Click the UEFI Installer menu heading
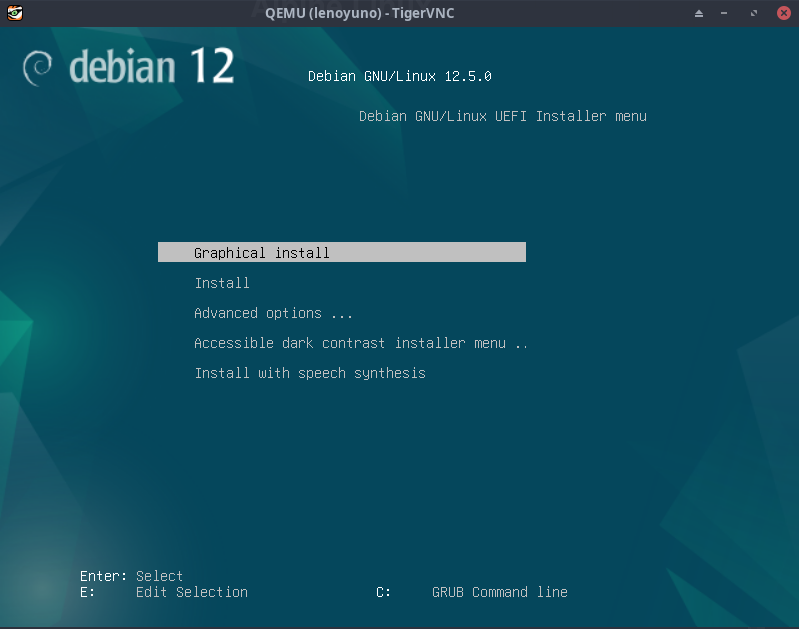799x629 pixels. pyautogui.click(x=502, y=116)
